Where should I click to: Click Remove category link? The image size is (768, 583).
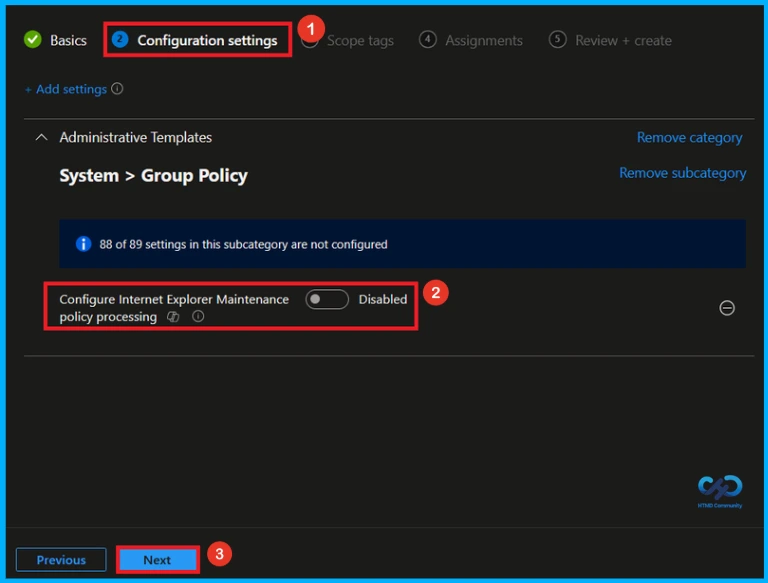pos(689,137)
